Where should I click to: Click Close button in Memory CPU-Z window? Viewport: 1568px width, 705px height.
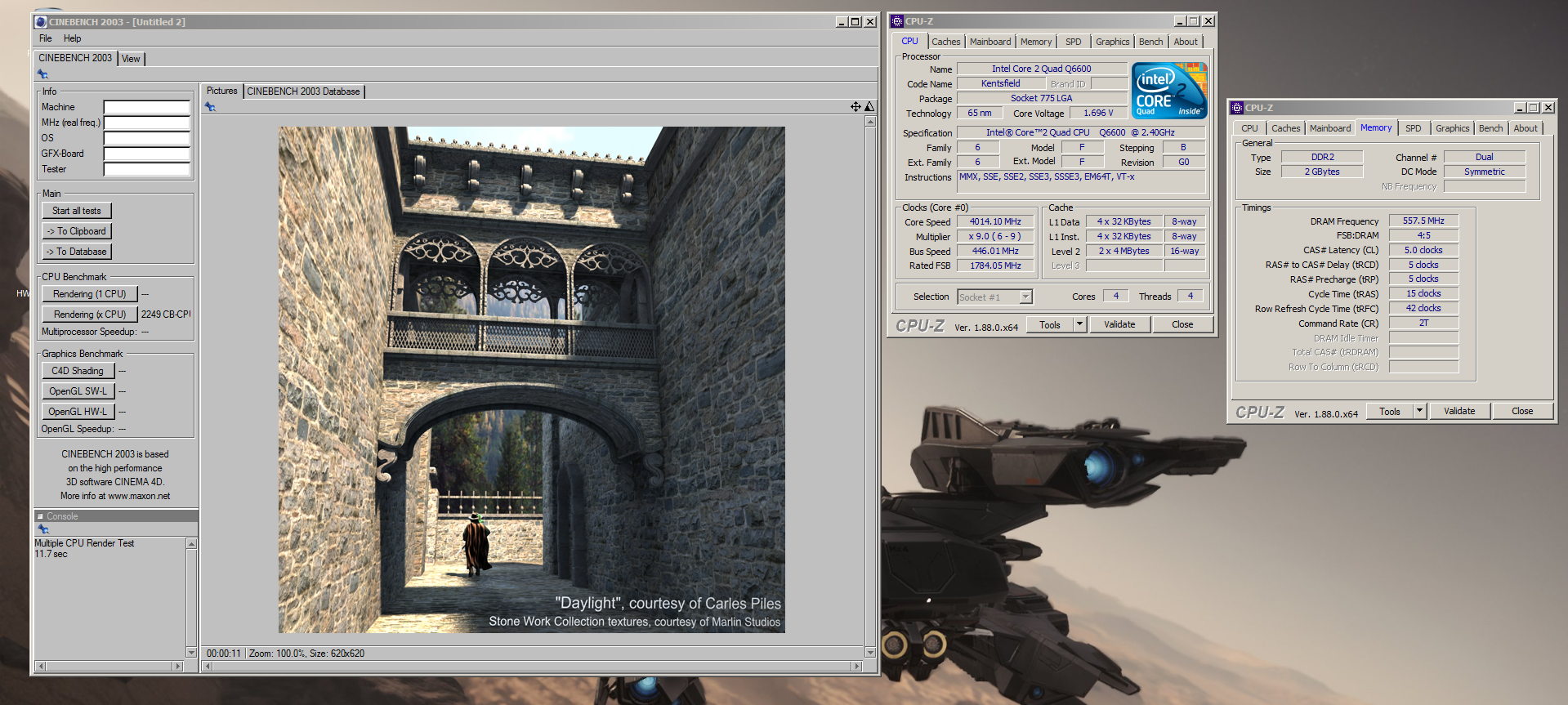coord(1522,411)
